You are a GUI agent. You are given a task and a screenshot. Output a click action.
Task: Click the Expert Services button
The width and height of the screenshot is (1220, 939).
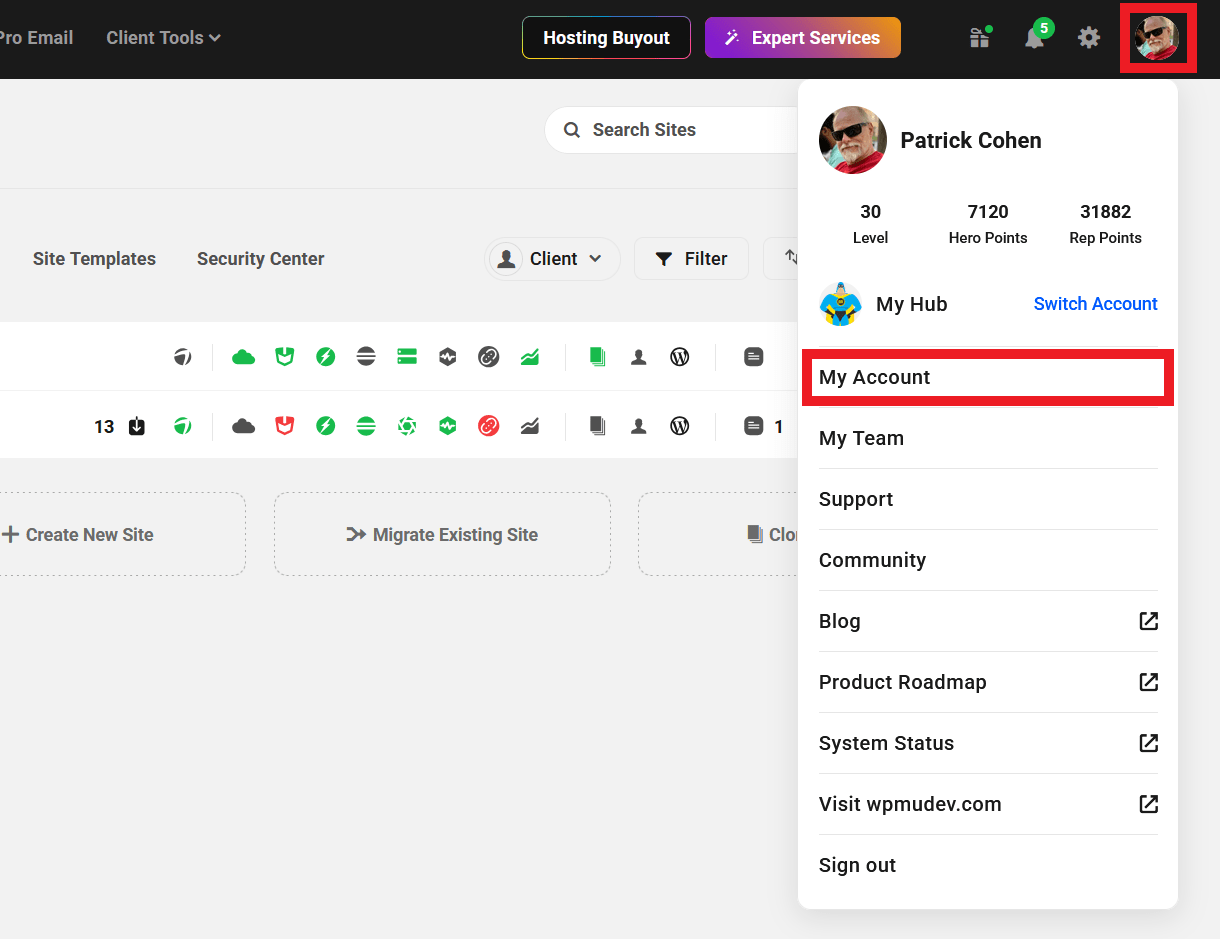coord(802,38)
